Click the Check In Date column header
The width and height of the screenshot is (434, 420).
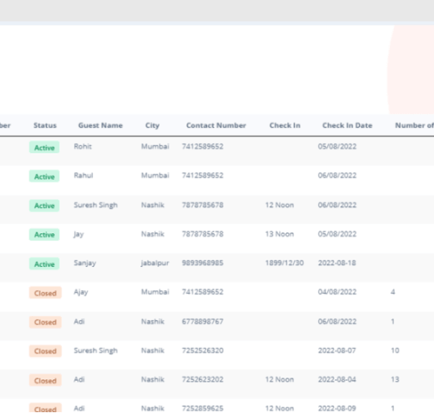point(347,125)
